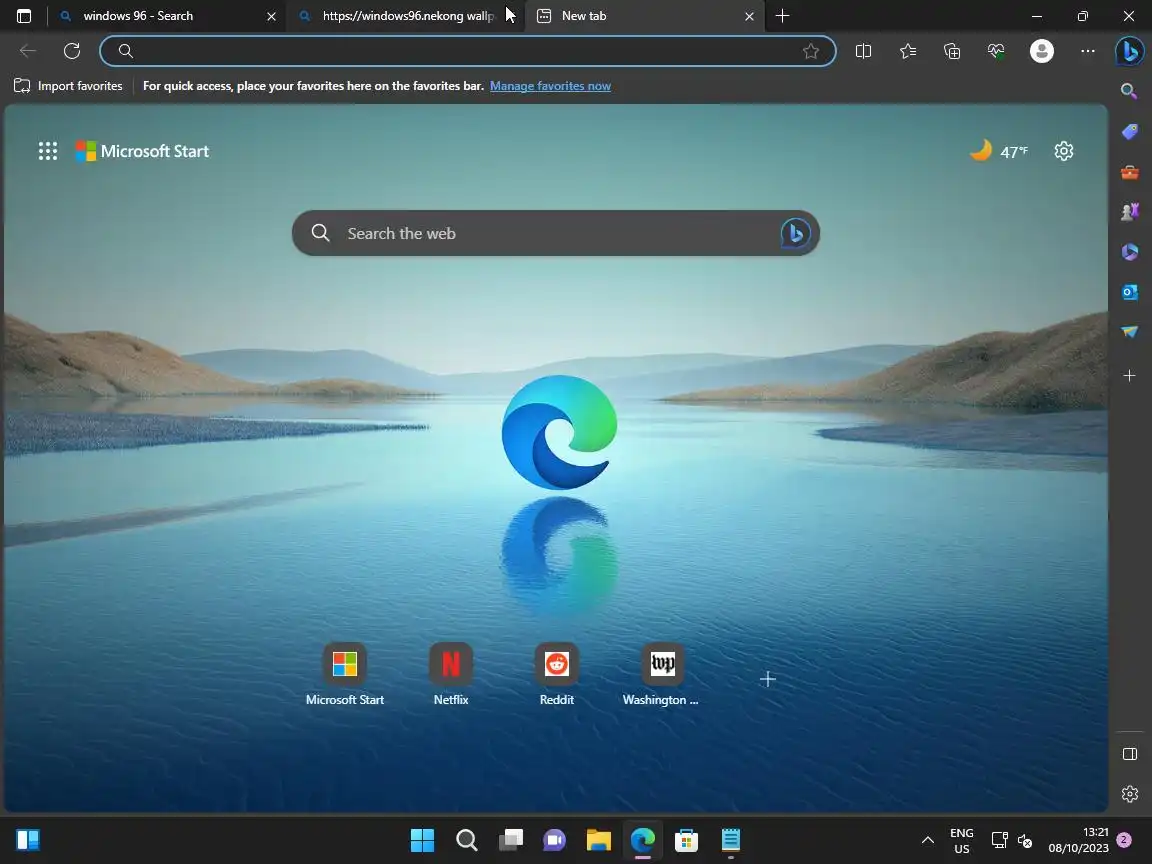Open the notification badge showing 2
1152x864 pixels.
1124,840
